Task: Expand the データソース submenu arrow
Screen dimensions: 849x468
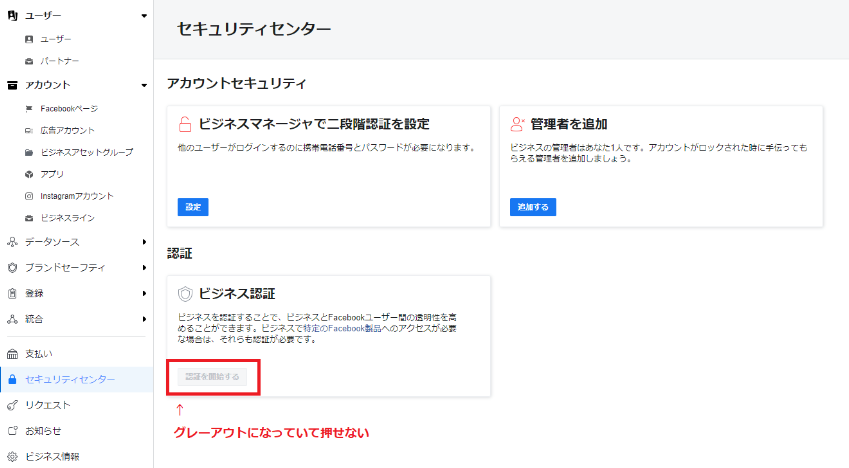Action: tap(144, 242)
